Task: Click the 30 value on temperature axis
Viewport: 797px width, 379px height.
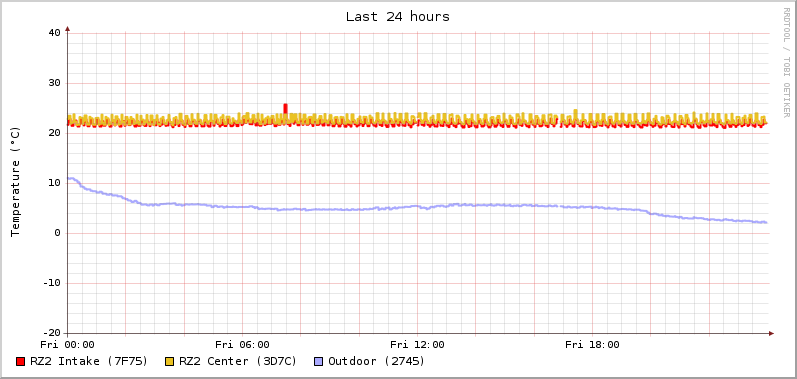Action: [x=54, y=83]
